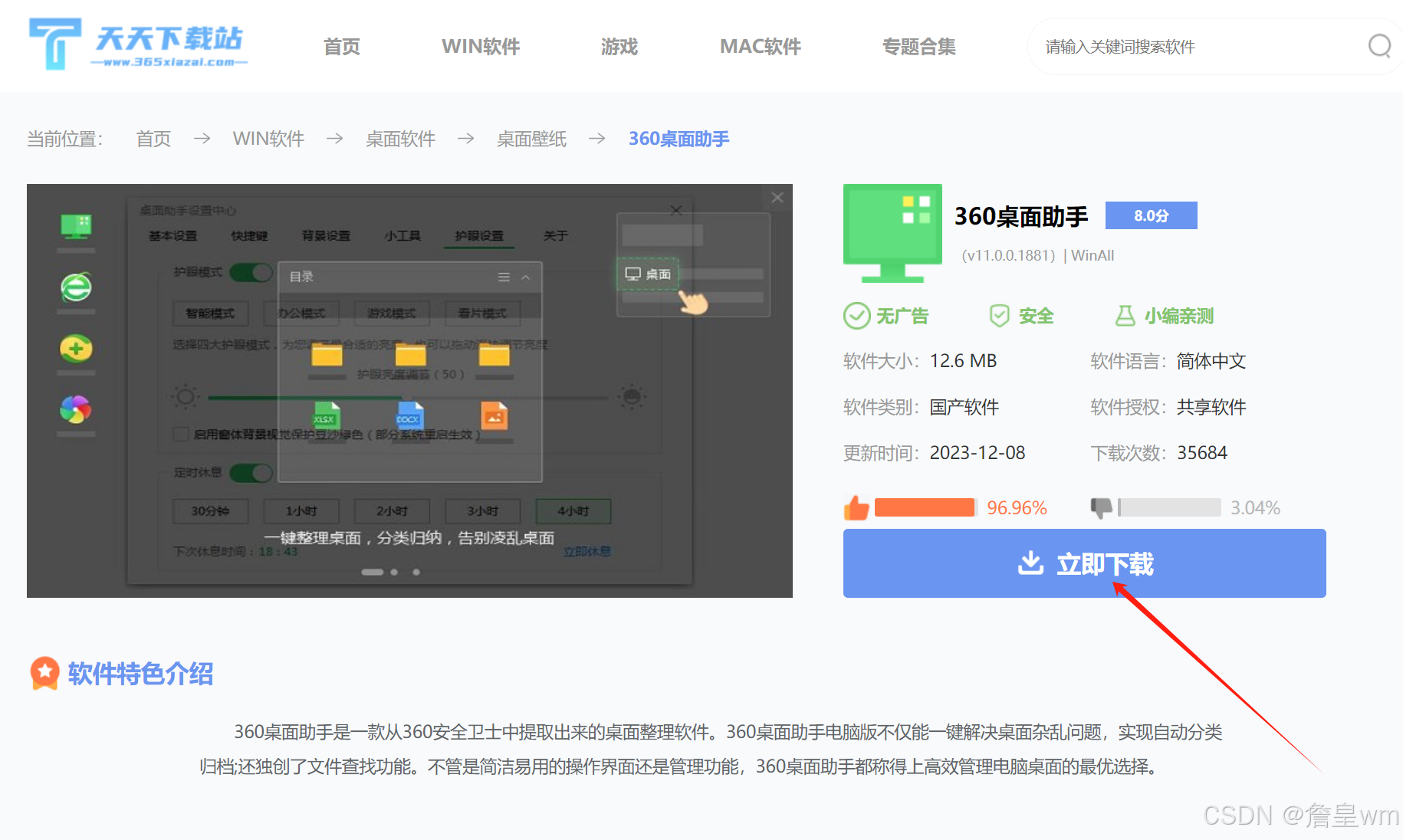This screenshot has height=840, width=1403.
Task: Click the 天天下载站 site logo
Action: 139,44
